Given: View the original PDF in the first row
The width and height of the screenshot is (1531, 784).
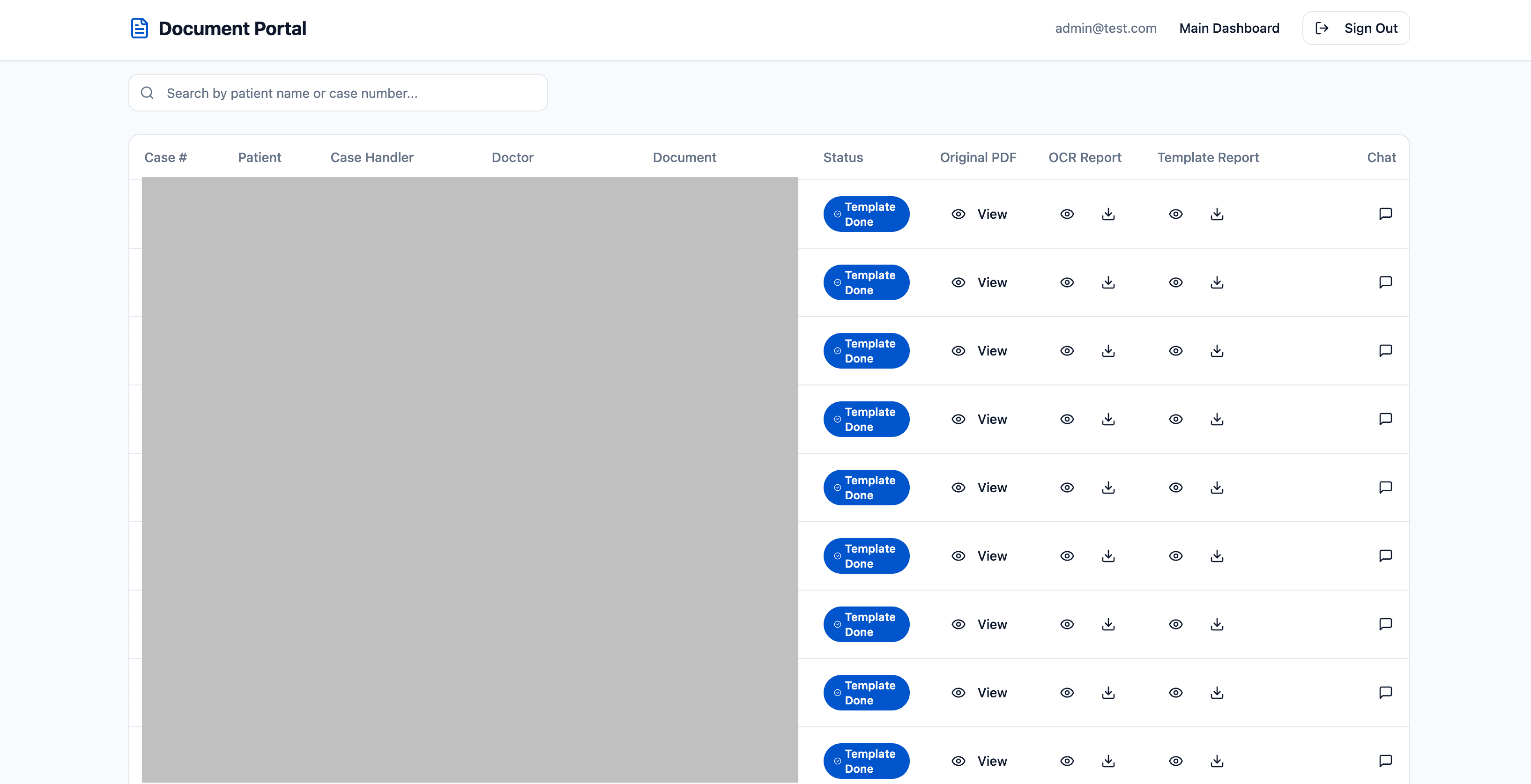Looking at the screenshot, I should click(x=979, y=214).
